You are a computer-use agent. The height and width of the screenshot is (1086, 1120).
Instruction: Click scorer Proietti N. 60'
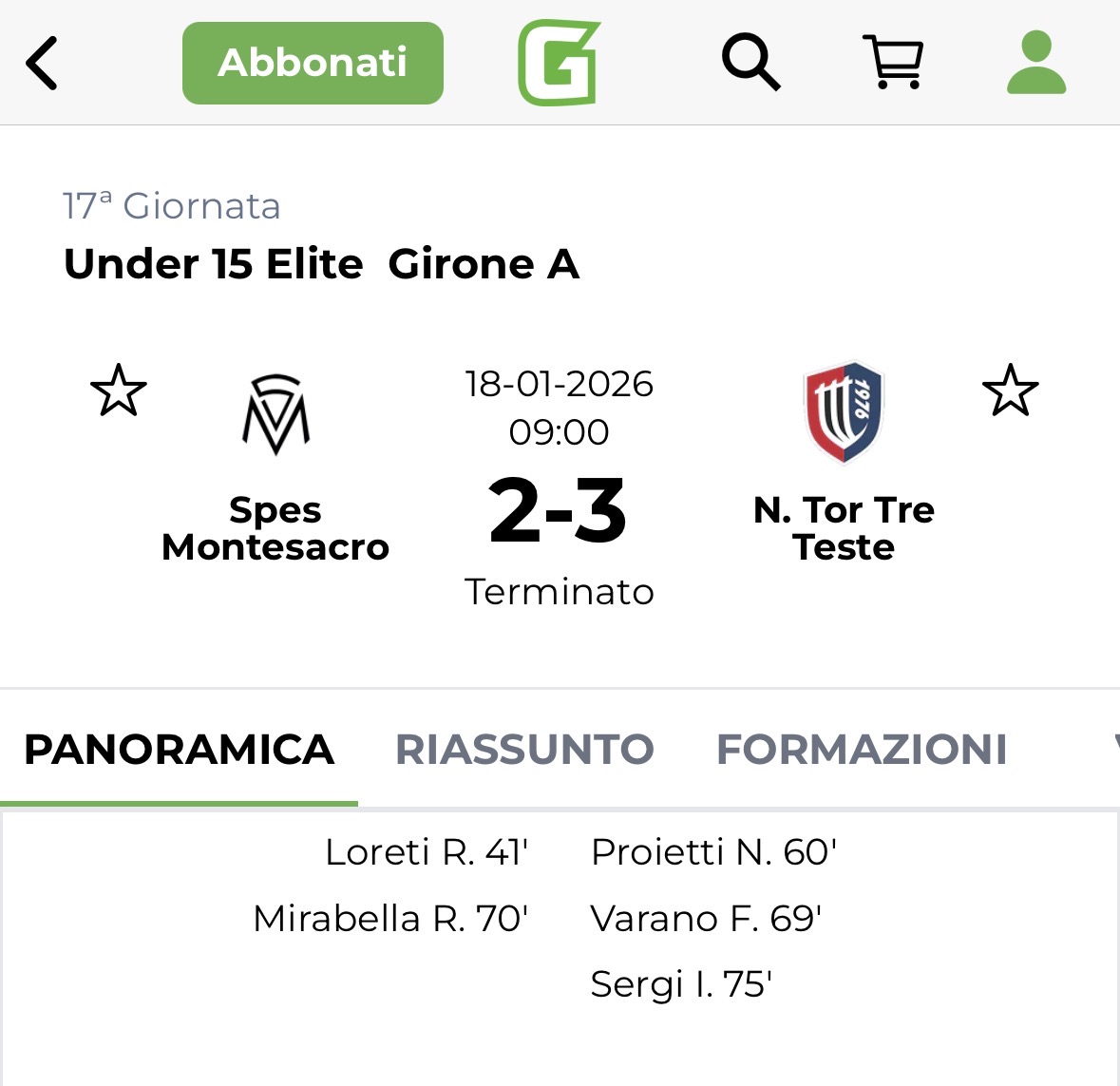click(x=713, y=852)
